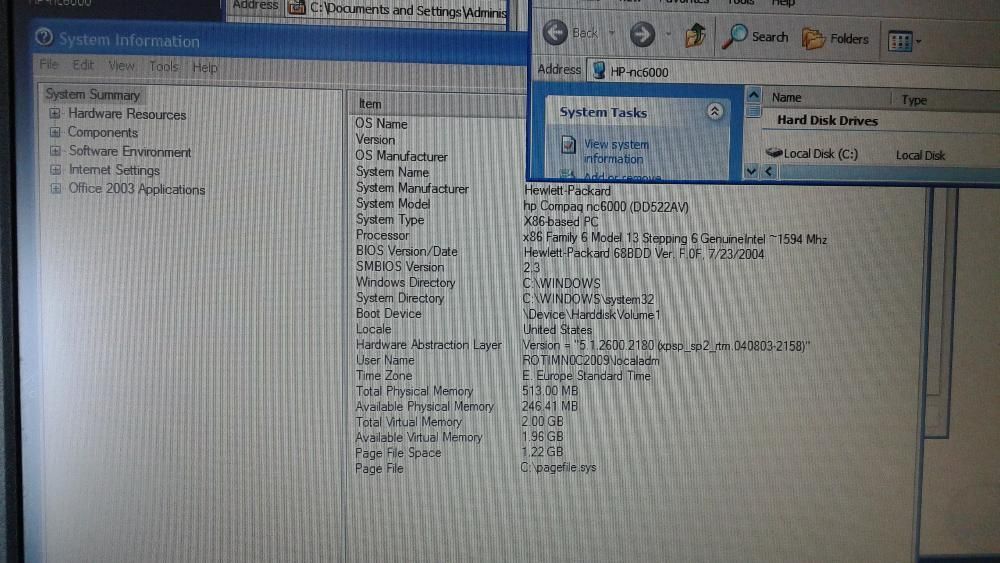Select the Page File Space row
The image size is (1000, 563).
click(x=397, y=453)
